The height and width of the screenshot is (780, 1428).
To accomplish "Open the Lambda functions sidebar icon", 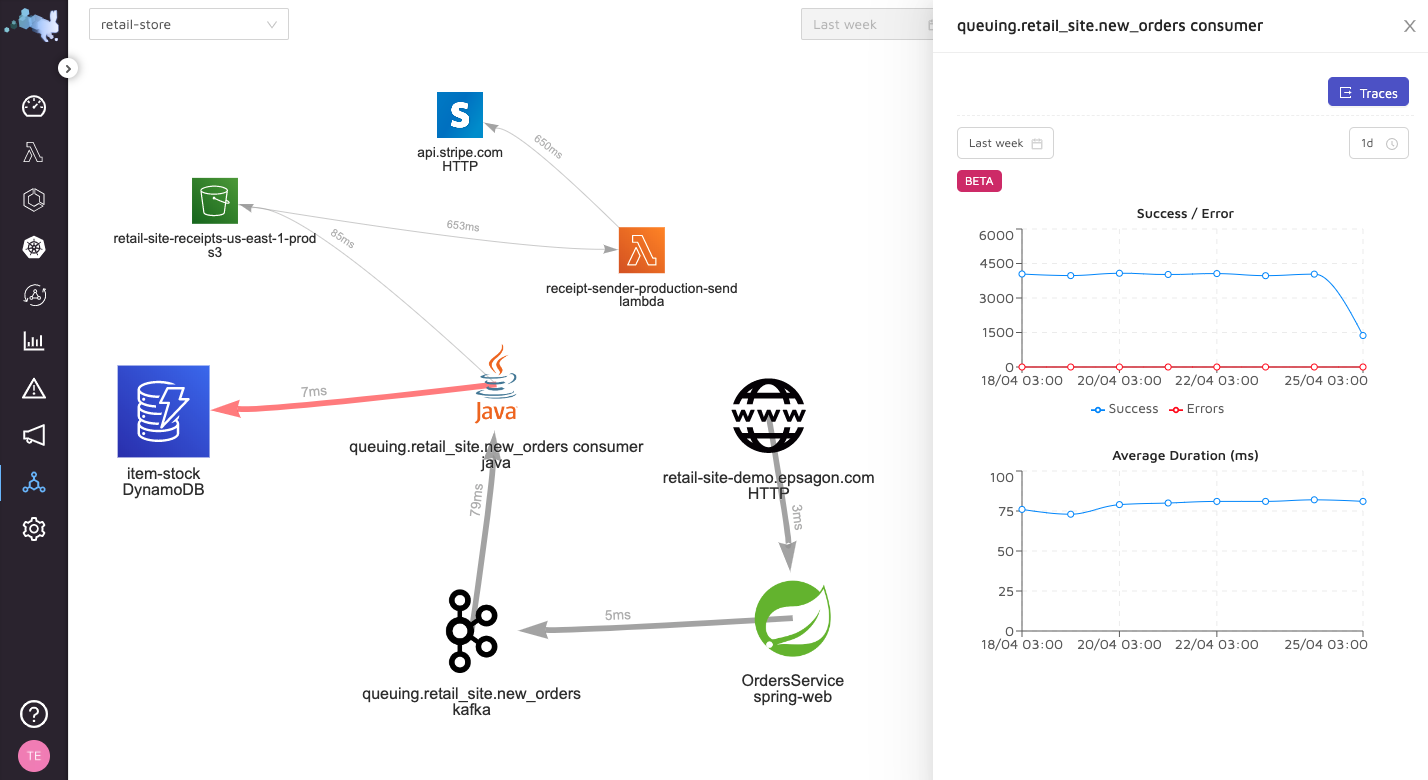I will [x=34, y=153].
